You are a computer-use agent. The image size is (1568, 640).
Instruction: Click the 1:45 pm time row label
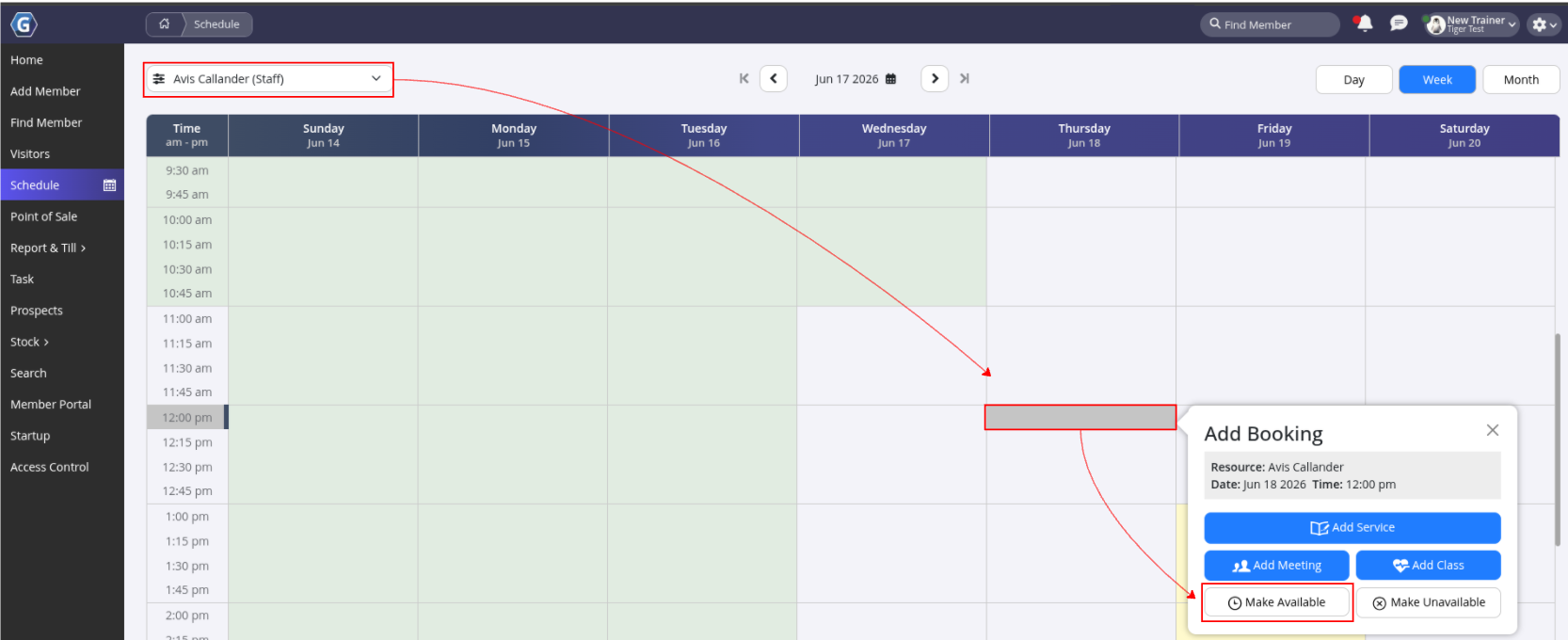pos(187,590)
